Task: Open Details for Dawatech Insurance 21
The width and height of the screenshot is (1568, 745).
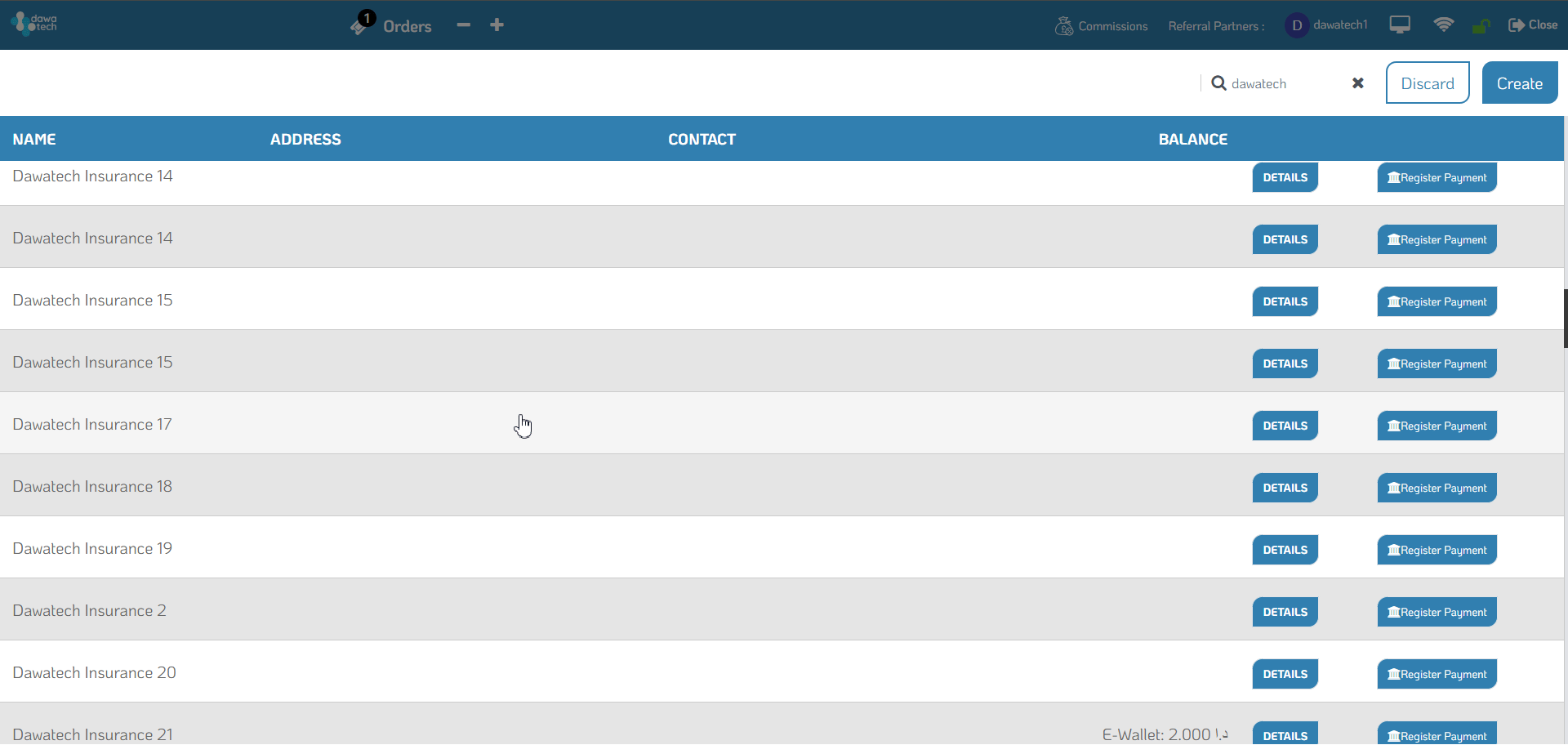Action: (x=1285, y=734)
